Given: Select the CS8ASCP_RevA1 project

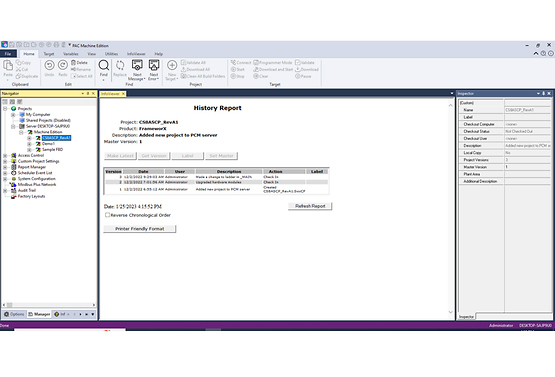Looking at the screenshot, I should tap(56, 138).
